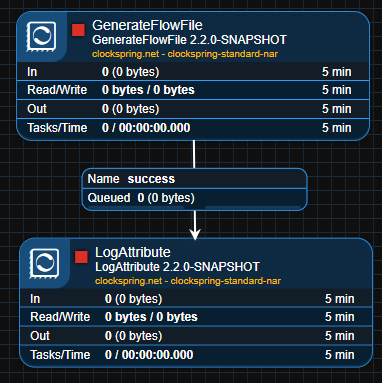Click the Tasks/Time row of GenerateFlowFile
Viewport: 382px width, 383px height.
[x=193, y=128]
